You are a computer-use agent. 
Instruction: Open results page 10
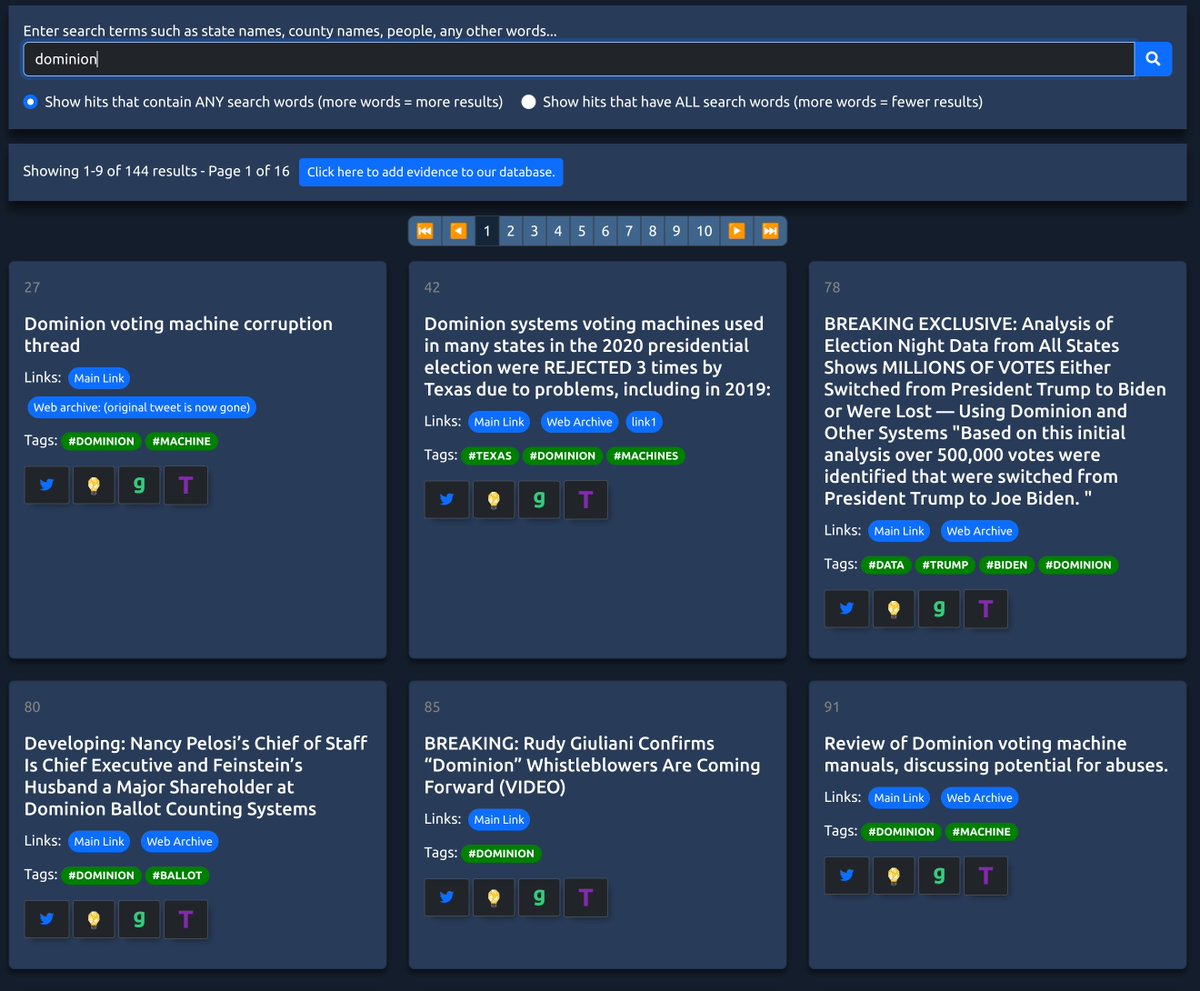[704, 231]
